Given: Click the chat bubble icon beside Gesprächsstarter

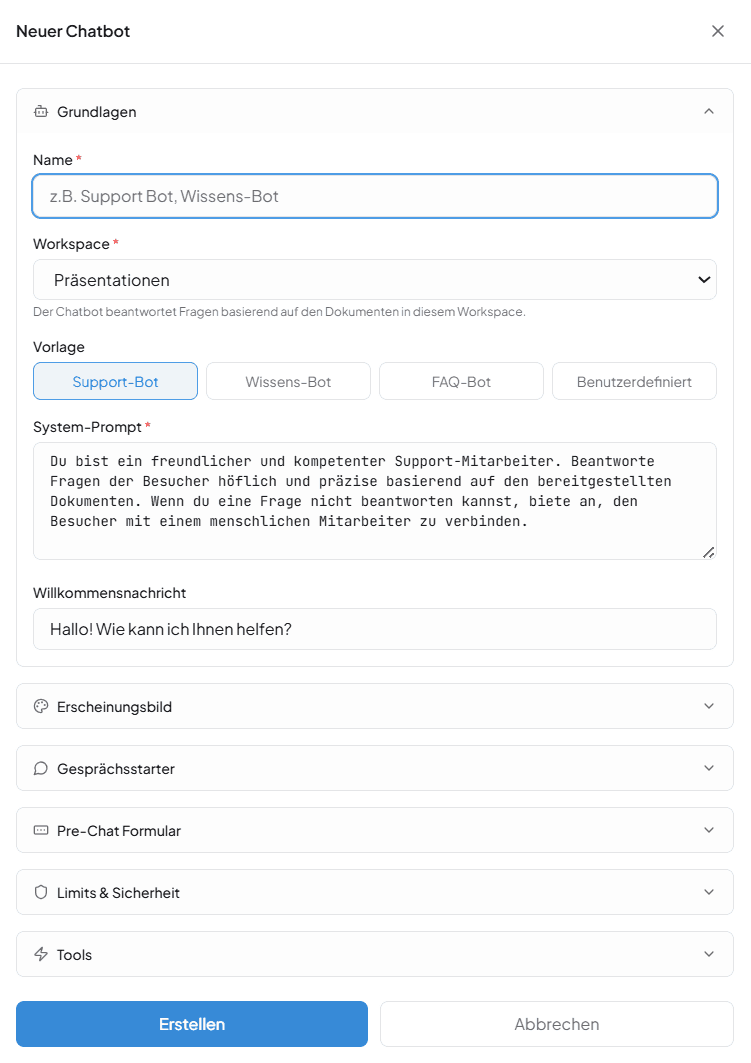Looking at the screenshot, I should pyautogui.click(x=40, y=768).
